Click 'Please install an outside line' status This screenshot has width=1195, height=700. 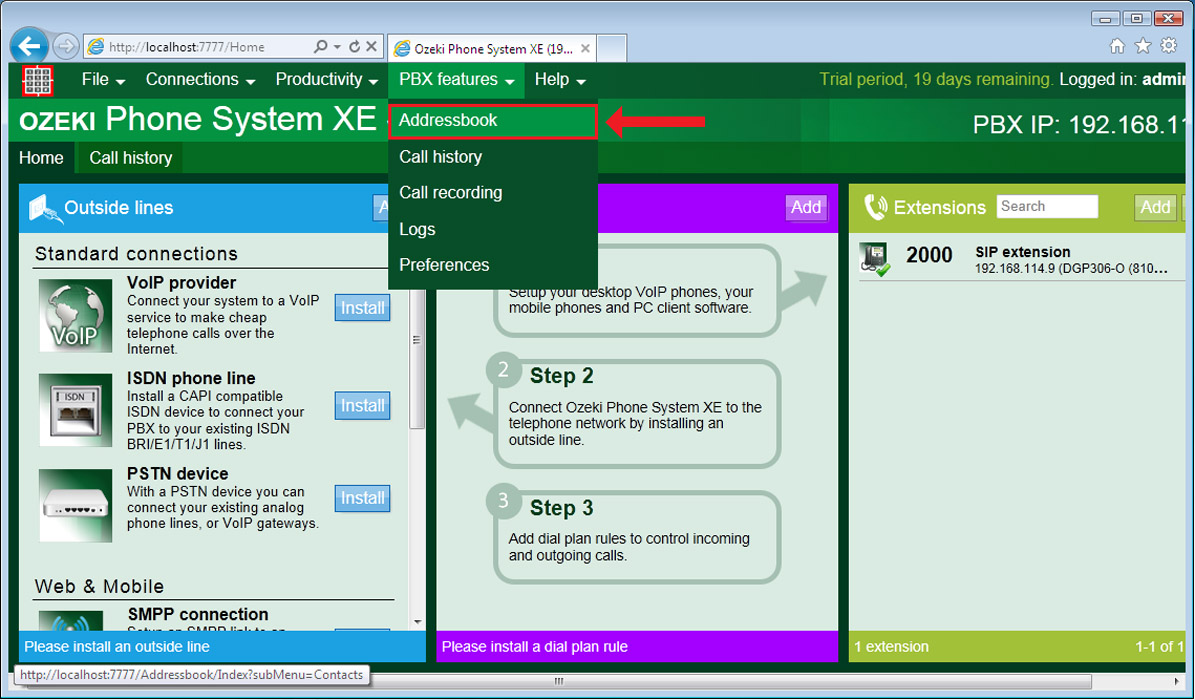117,647
